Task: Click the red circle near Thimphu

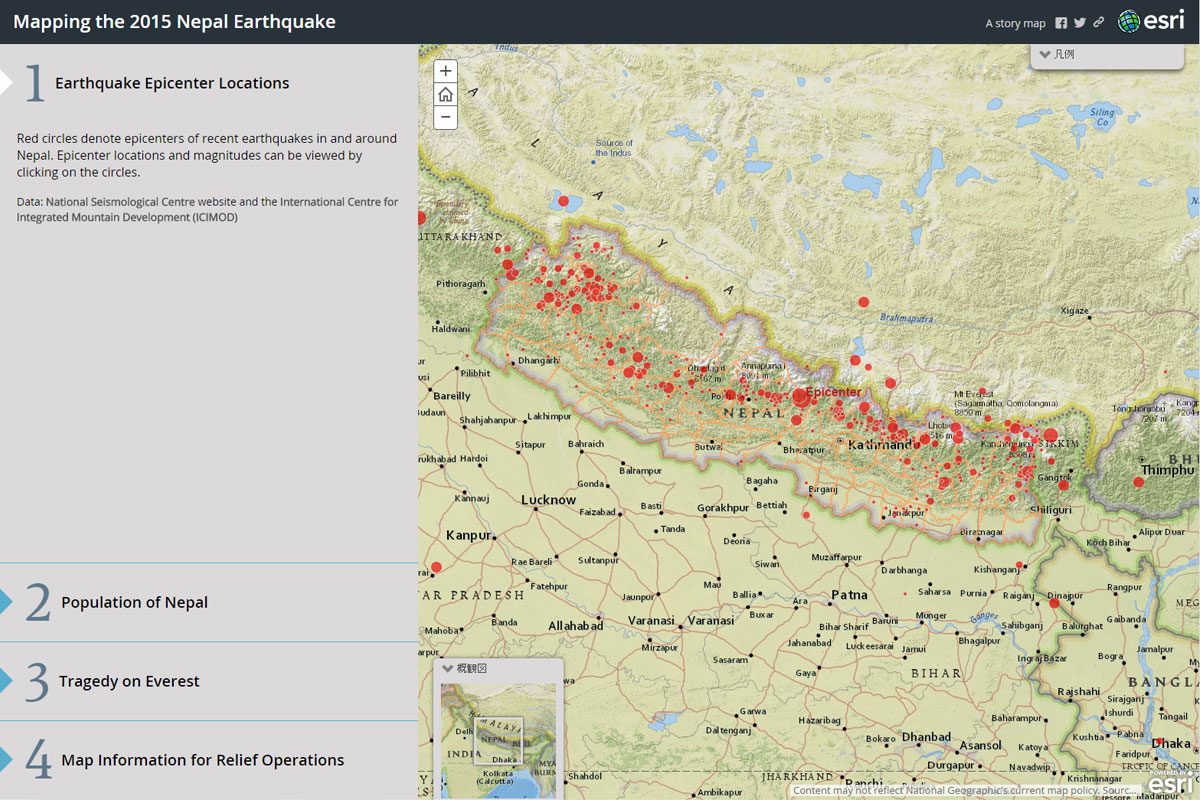Action: (x=1138, y=482)
